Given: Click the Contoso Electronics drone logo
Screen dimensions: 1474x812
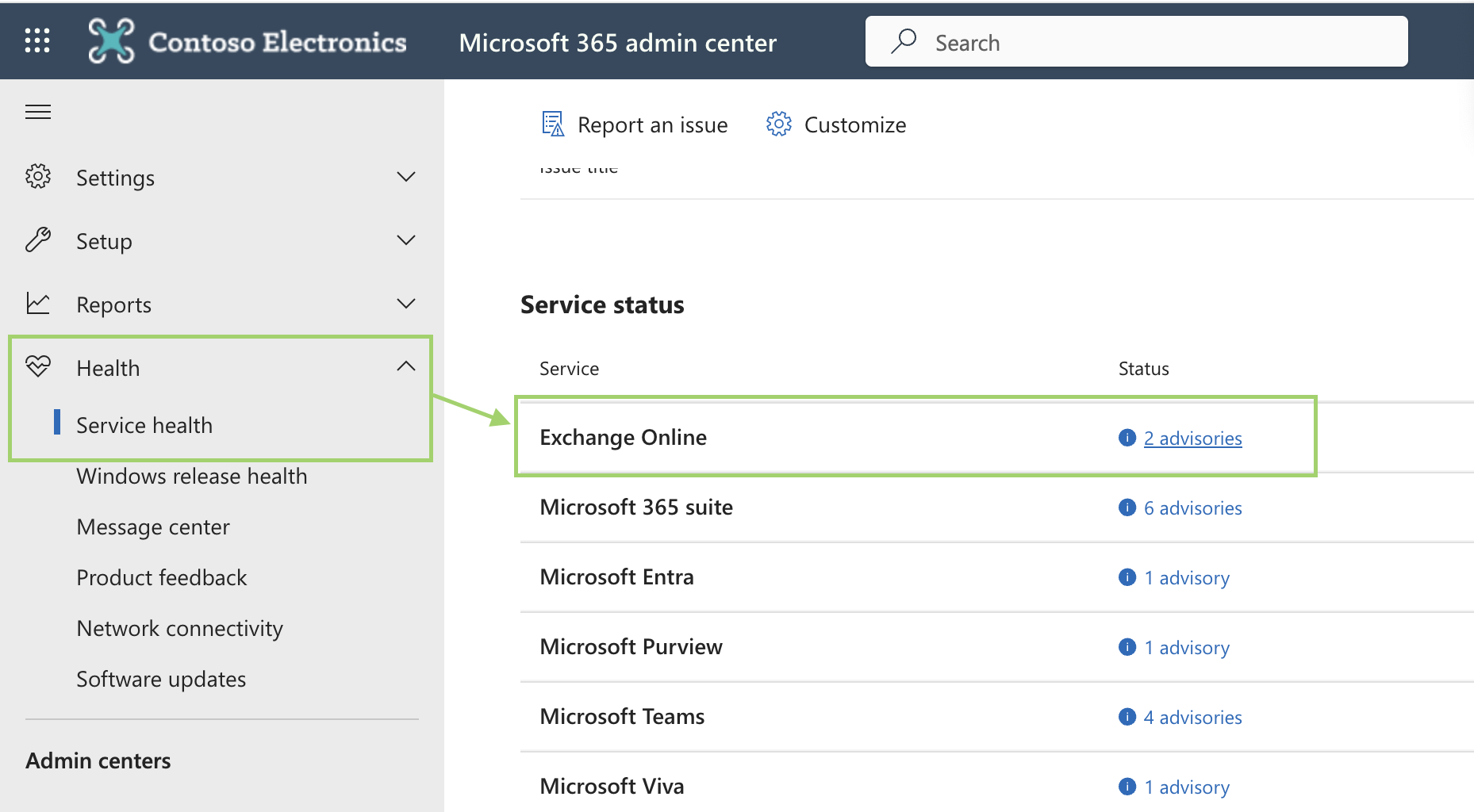Looking at the screenshot, I should tap(111, 40).
